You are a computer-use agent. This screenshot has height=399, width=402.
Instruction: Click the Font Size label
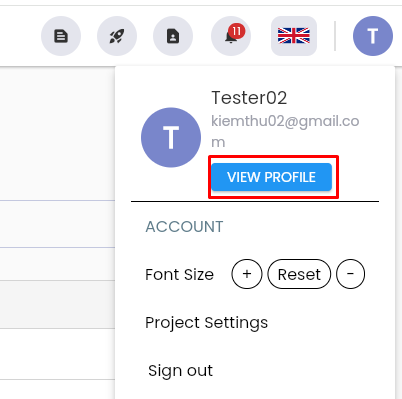coord(179,275)
